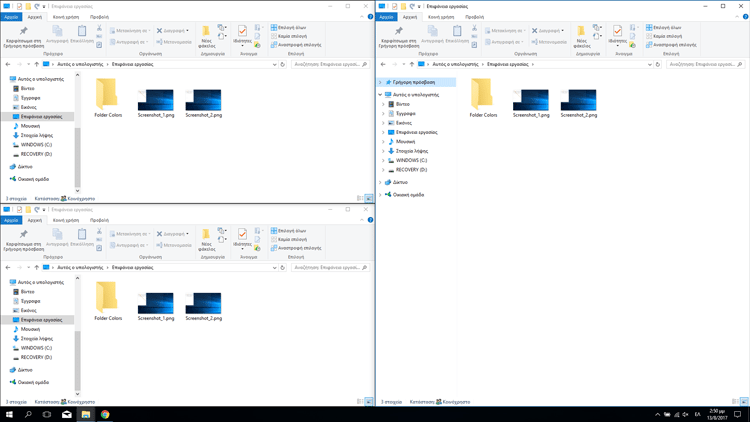Select Folder Colors folder in right window
Image resolution: width=750 pixels, height=422 pixels.
coord(483,98)
